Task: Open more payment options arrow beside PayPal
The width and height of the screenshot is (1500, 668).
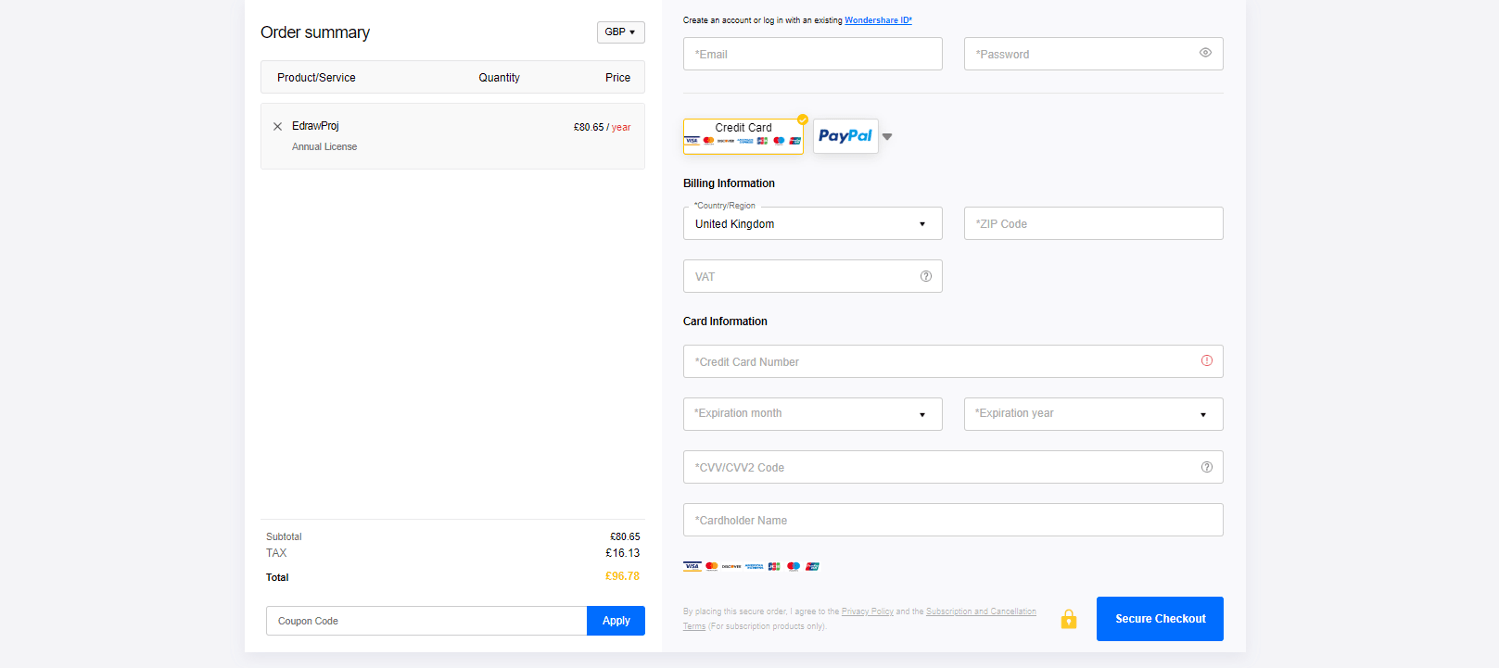Action: [x=886, y=136]
